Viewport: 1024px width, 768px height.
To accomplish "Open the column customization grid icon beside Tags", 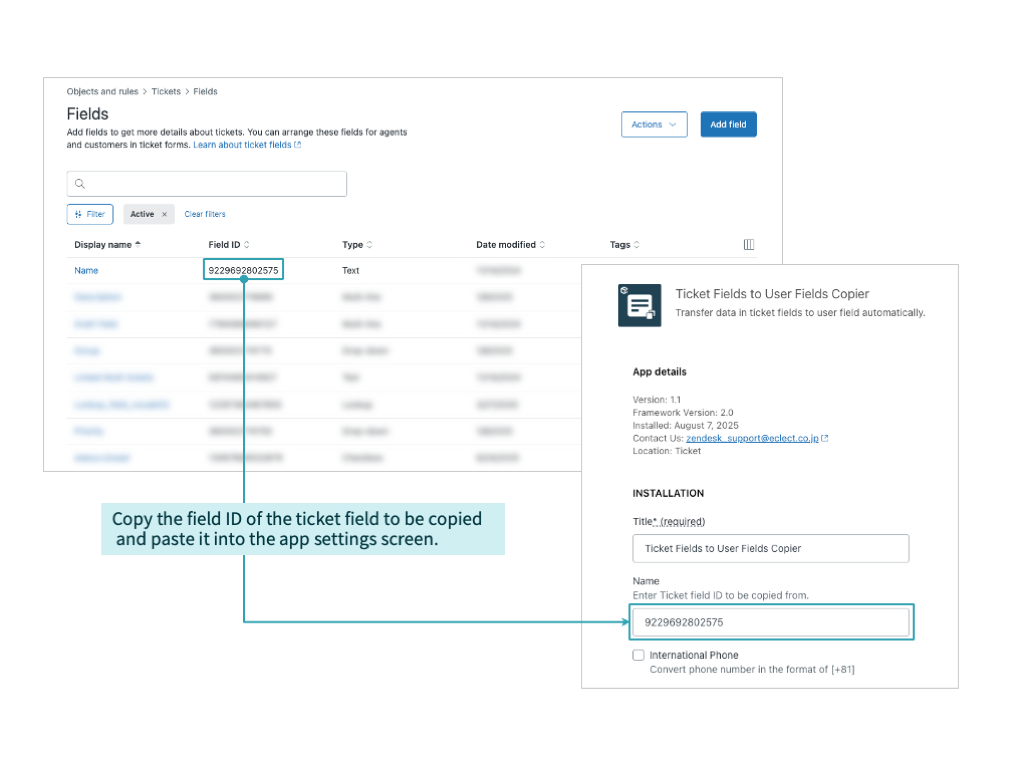I will pyautogui.click(x=749, y=244).
